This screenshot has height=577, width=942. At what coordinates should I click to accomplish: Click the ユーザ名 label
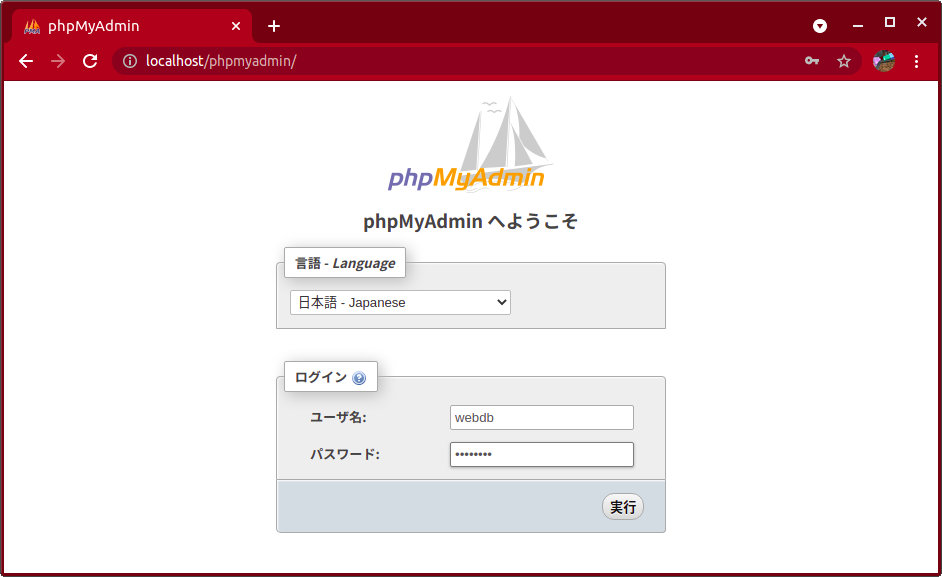(338, 417)
